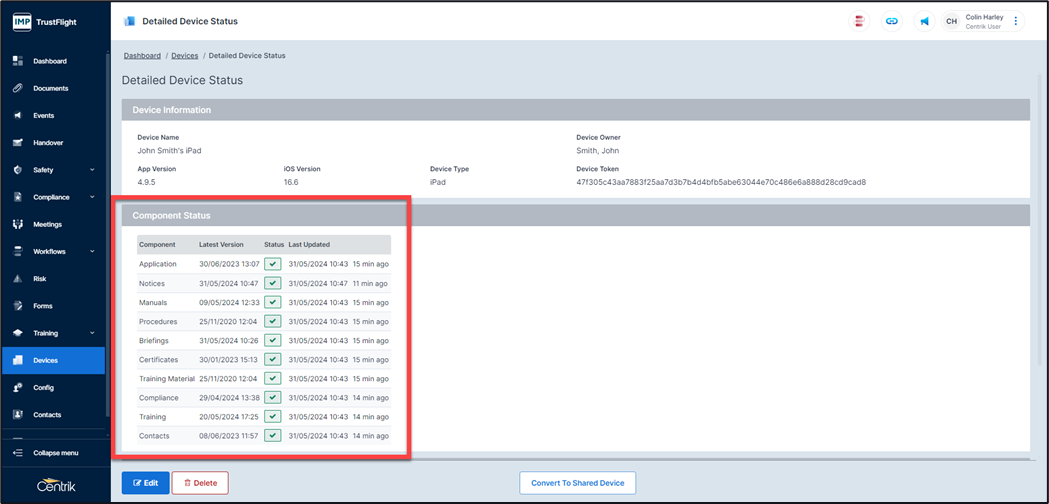
Task: Click the red list icon in header
Action: pos(858,21)
